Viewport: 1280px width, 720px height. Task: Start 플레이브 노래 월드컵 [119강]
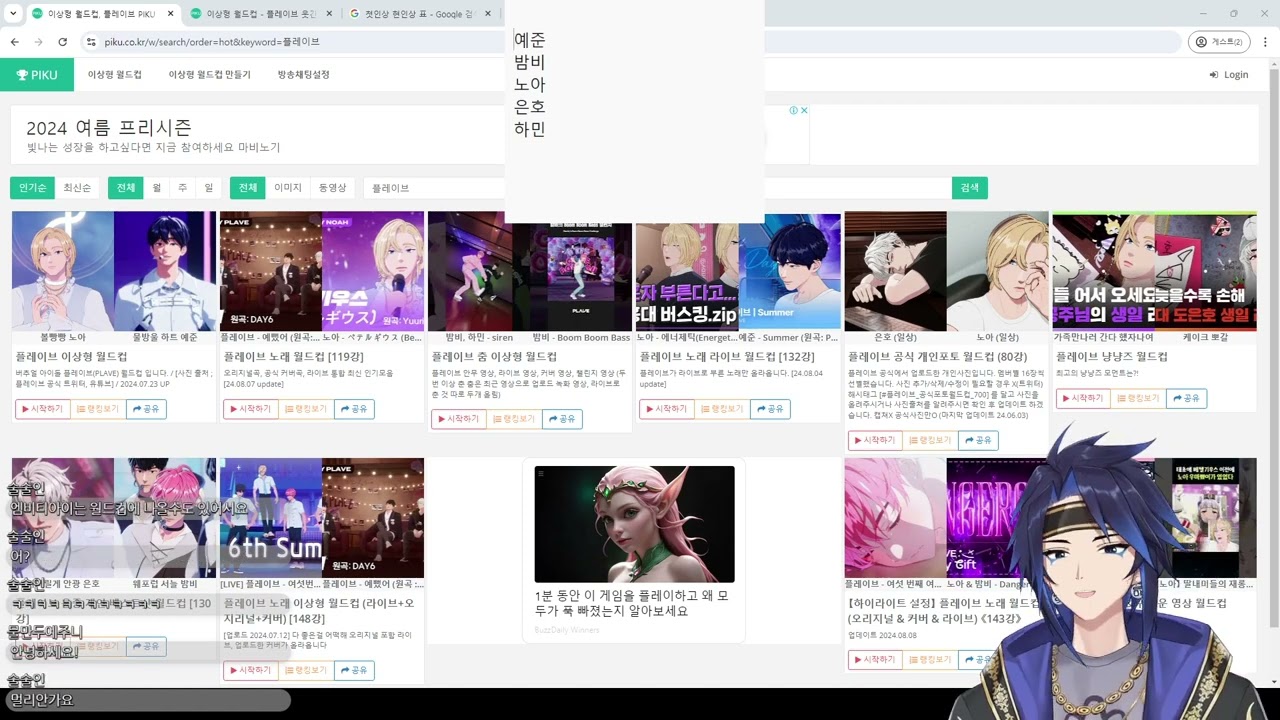pos(251,409)
